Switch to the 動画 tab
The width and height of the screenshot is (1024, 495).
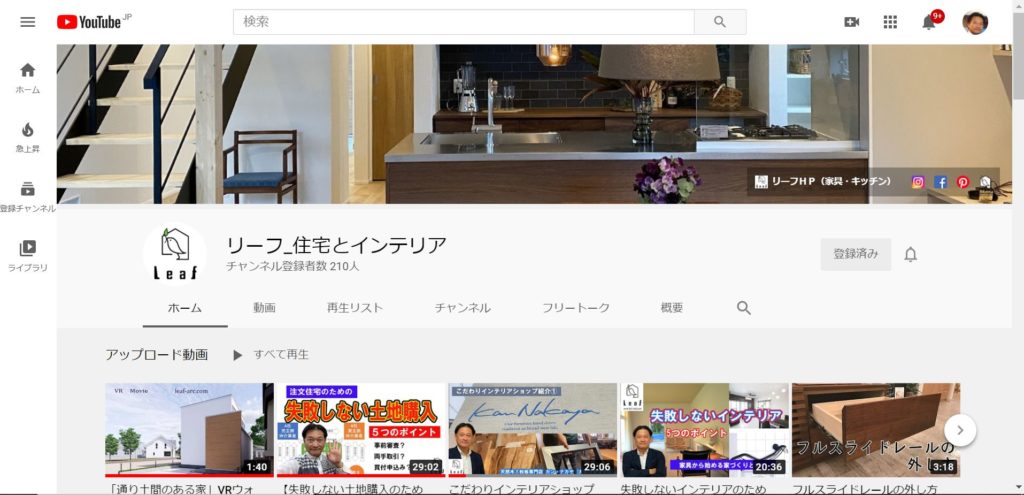point(264,308)
